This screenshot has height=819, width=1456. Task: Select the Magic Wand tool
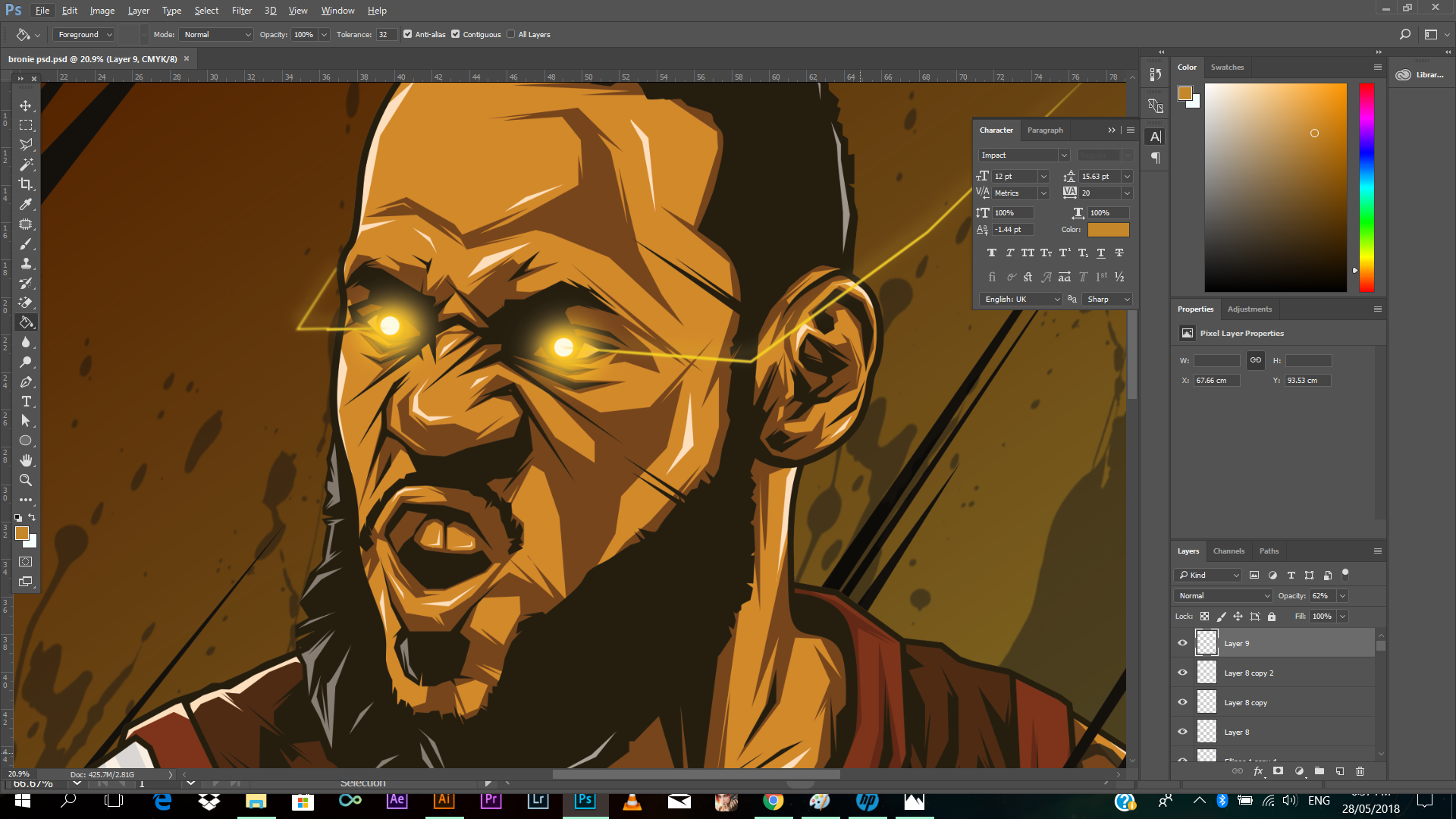26,165
